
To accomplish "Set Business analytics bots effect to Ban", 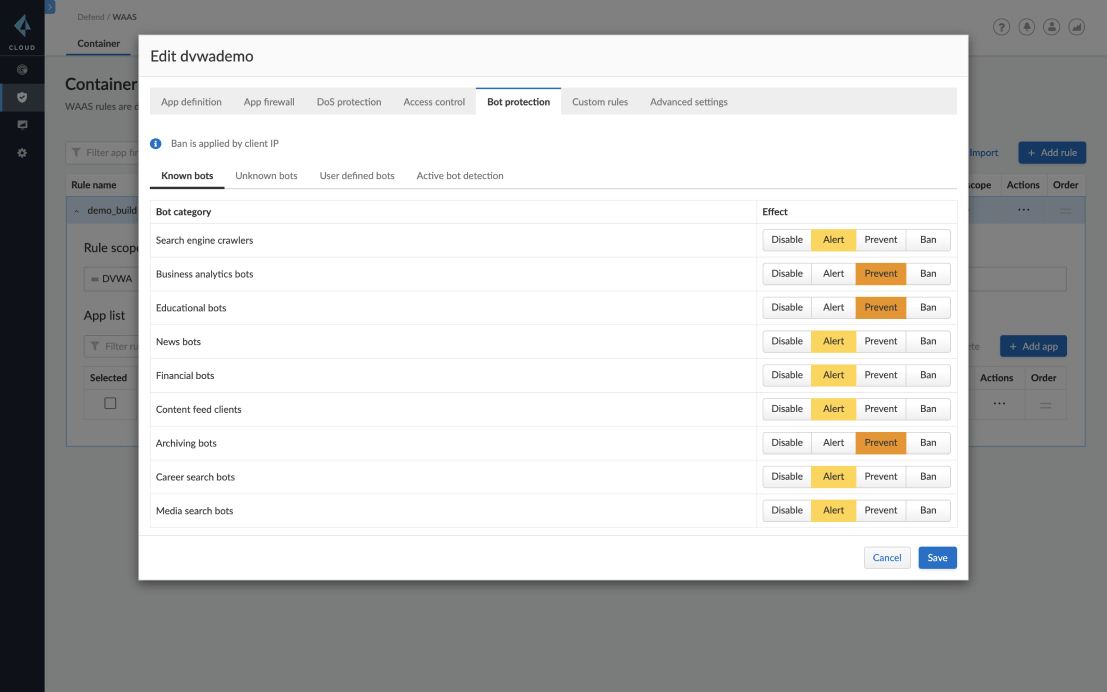I will pos(928,274).
